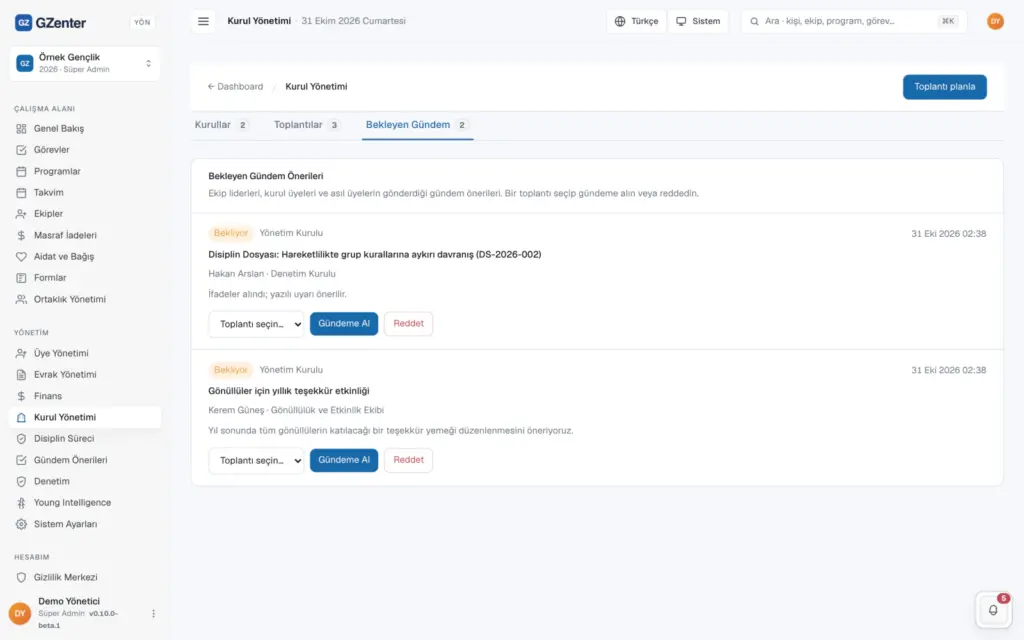Image resolution: width=1024 pixels, height=640 pixels.
Task: Open Sistem Ayarları in the sidebar
Action: [85, 524]
